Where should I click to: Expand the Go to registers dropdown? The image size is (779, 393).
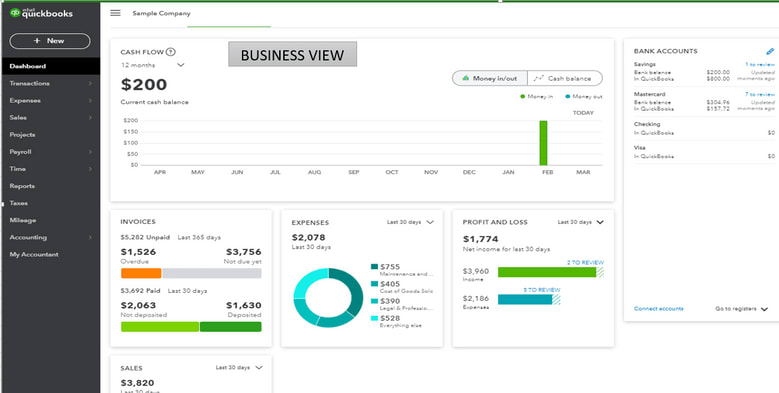741,309
